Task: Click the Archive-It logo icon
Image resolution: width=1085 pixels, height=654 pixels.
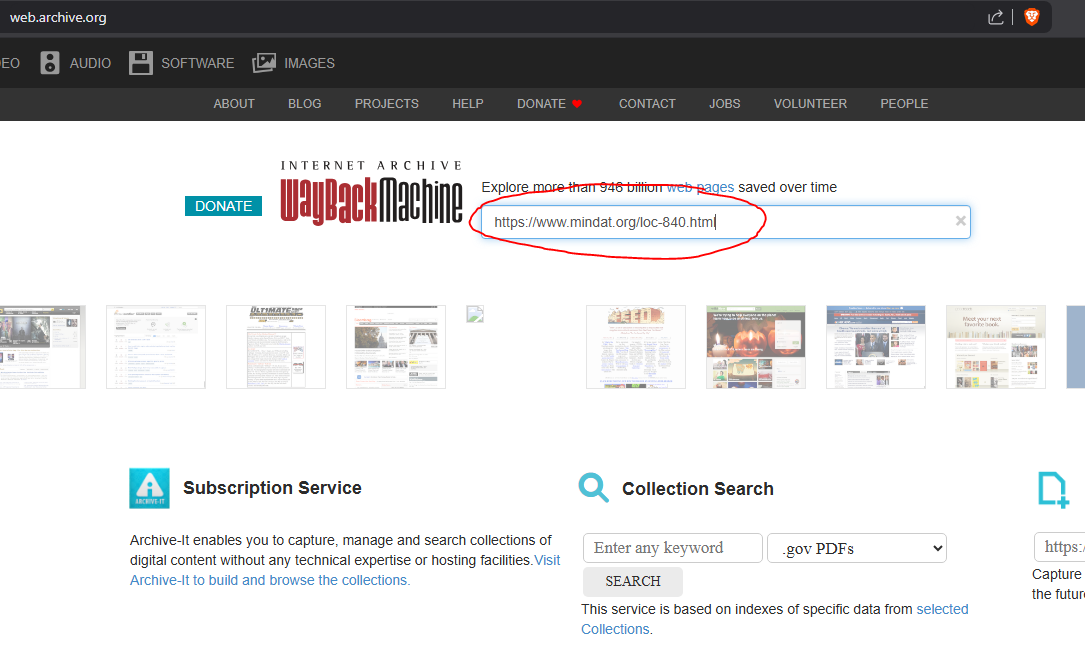Action: click(x=149, y=489)
